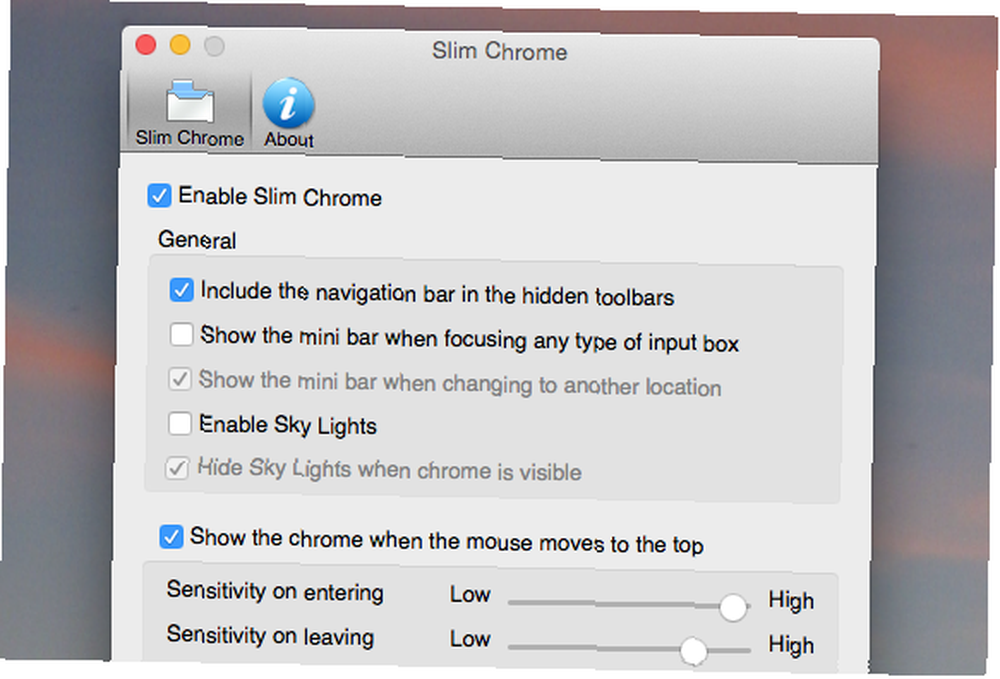Enable mini bar when focusing any input box
This screenshot has height=679, width=1000.
(182, 334)
